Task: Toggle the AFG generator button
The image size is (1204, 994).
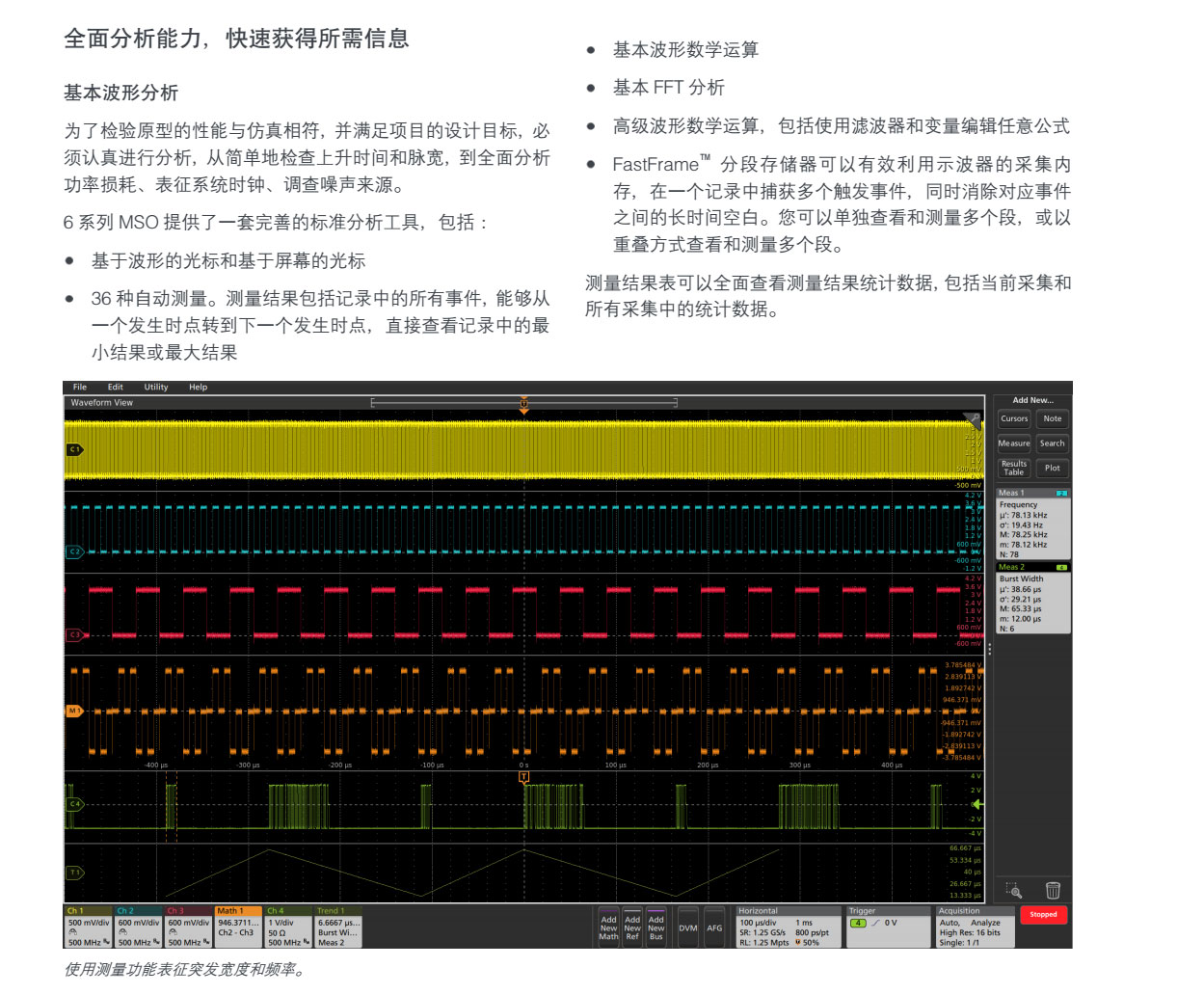Action: click(x=714, y=928)
